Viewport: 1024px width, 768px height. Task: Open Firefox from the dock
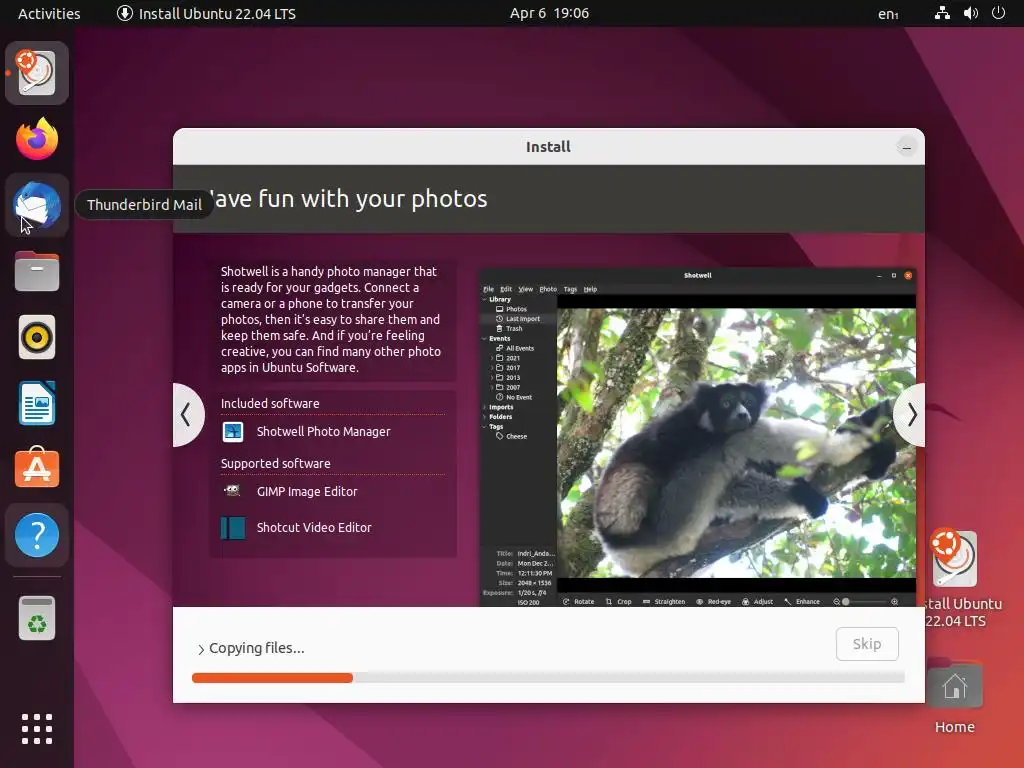pos(37,139)
